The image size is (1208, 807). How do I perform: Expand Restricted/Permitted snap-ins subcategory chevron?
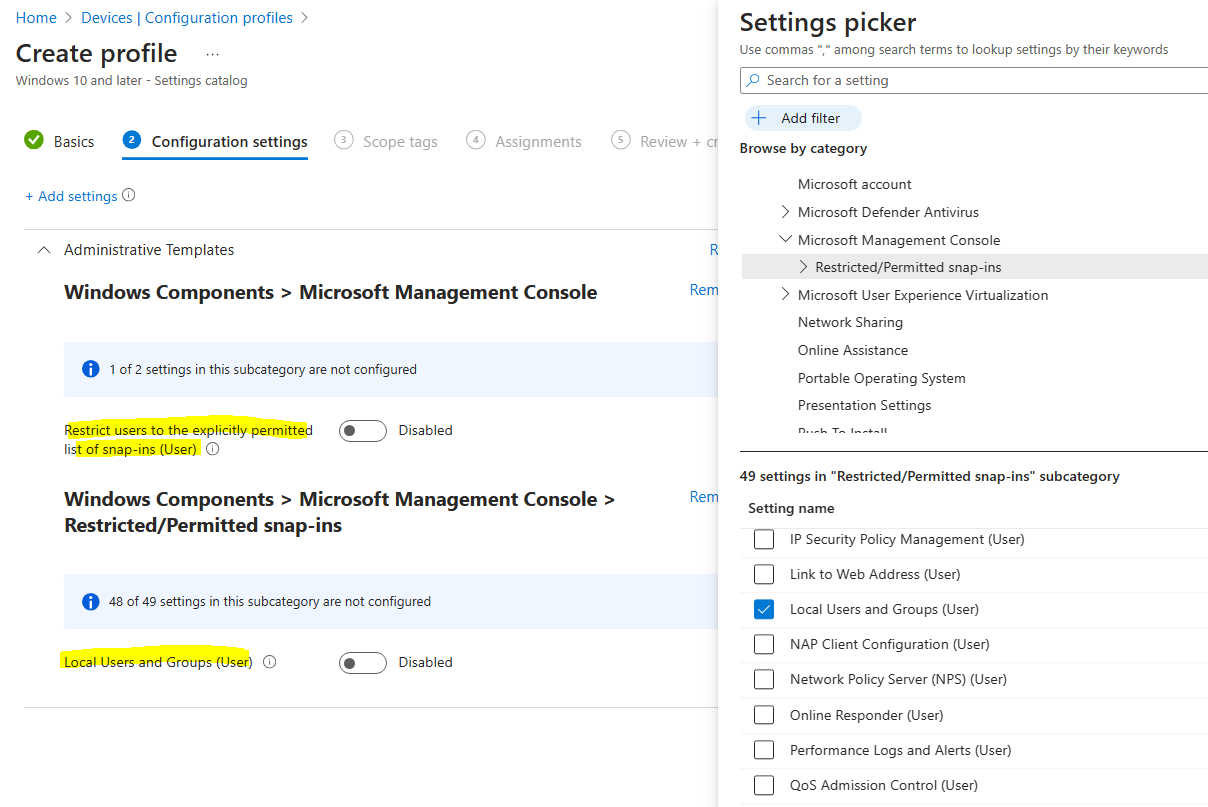[803, 267]
